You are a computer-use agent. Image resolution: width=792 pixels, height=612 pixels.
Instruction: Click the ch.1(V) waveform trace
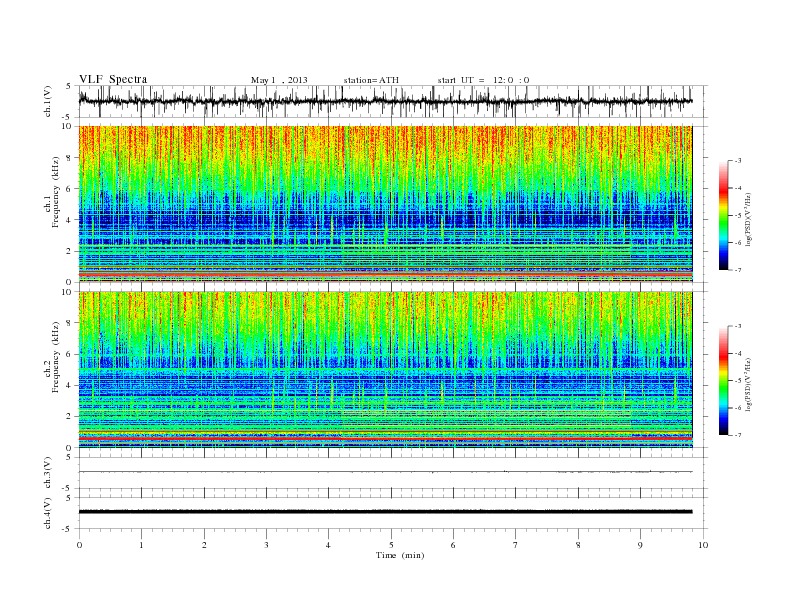pyautogui.click(x=385, y=101)
